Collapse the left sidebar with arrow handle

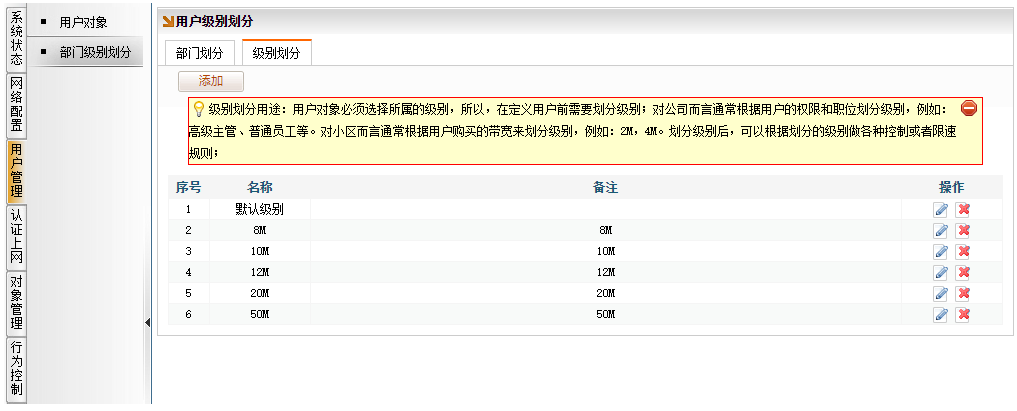(148, 322)
